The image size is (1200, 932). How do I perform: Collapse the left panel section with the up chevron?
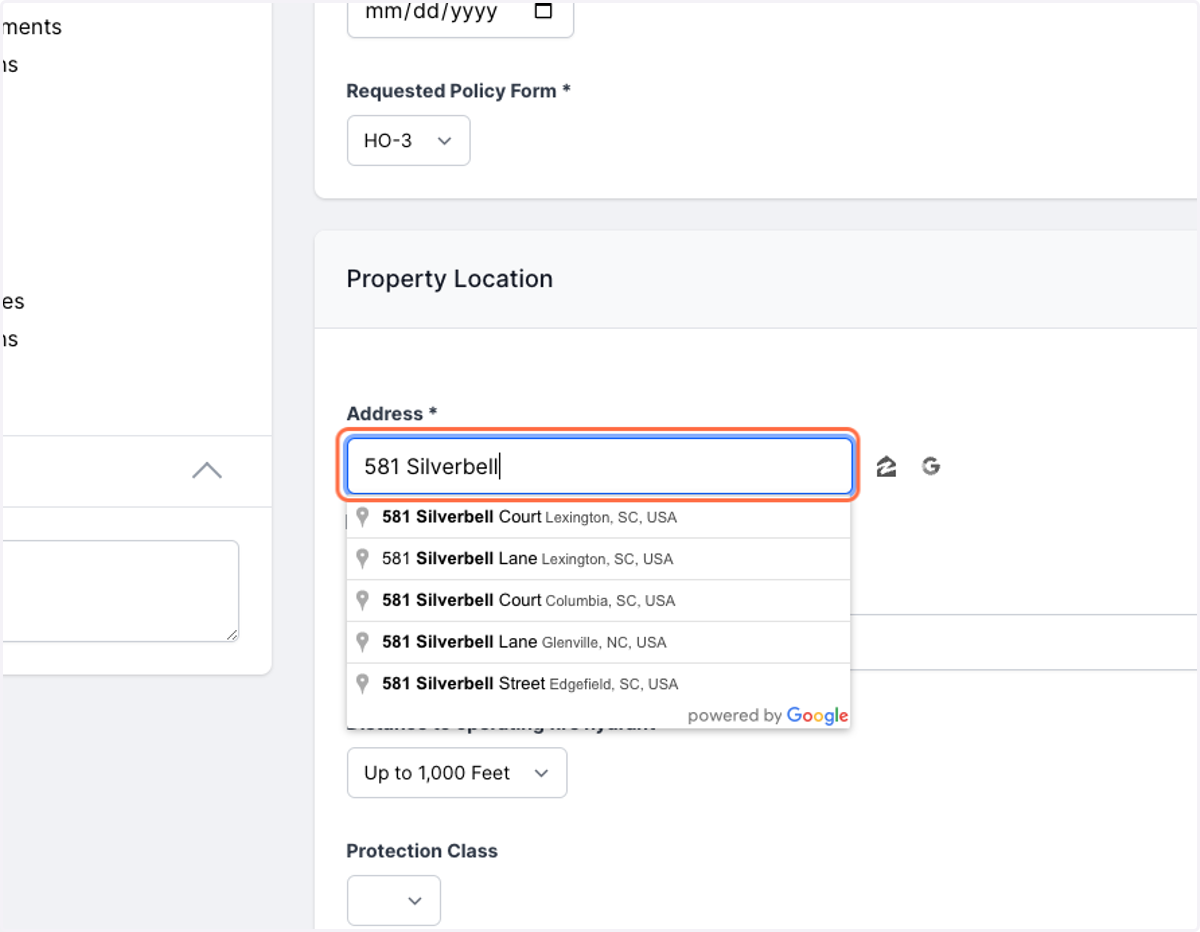[207, 470]
